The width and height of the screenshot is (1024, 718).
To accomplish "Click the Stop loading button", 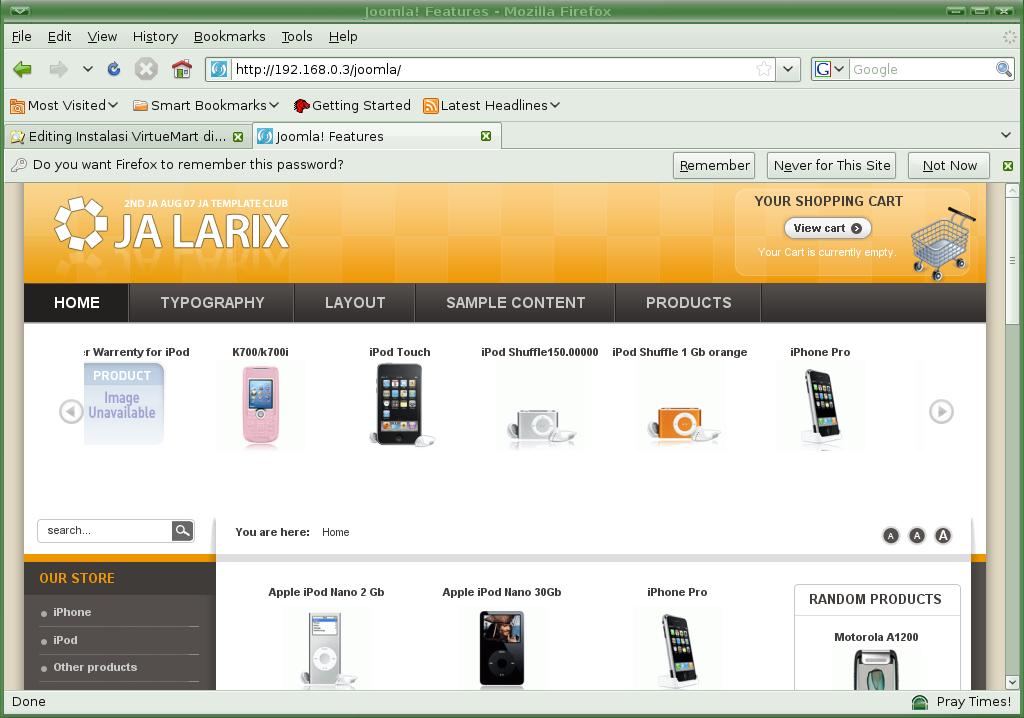I will [146, 69].
